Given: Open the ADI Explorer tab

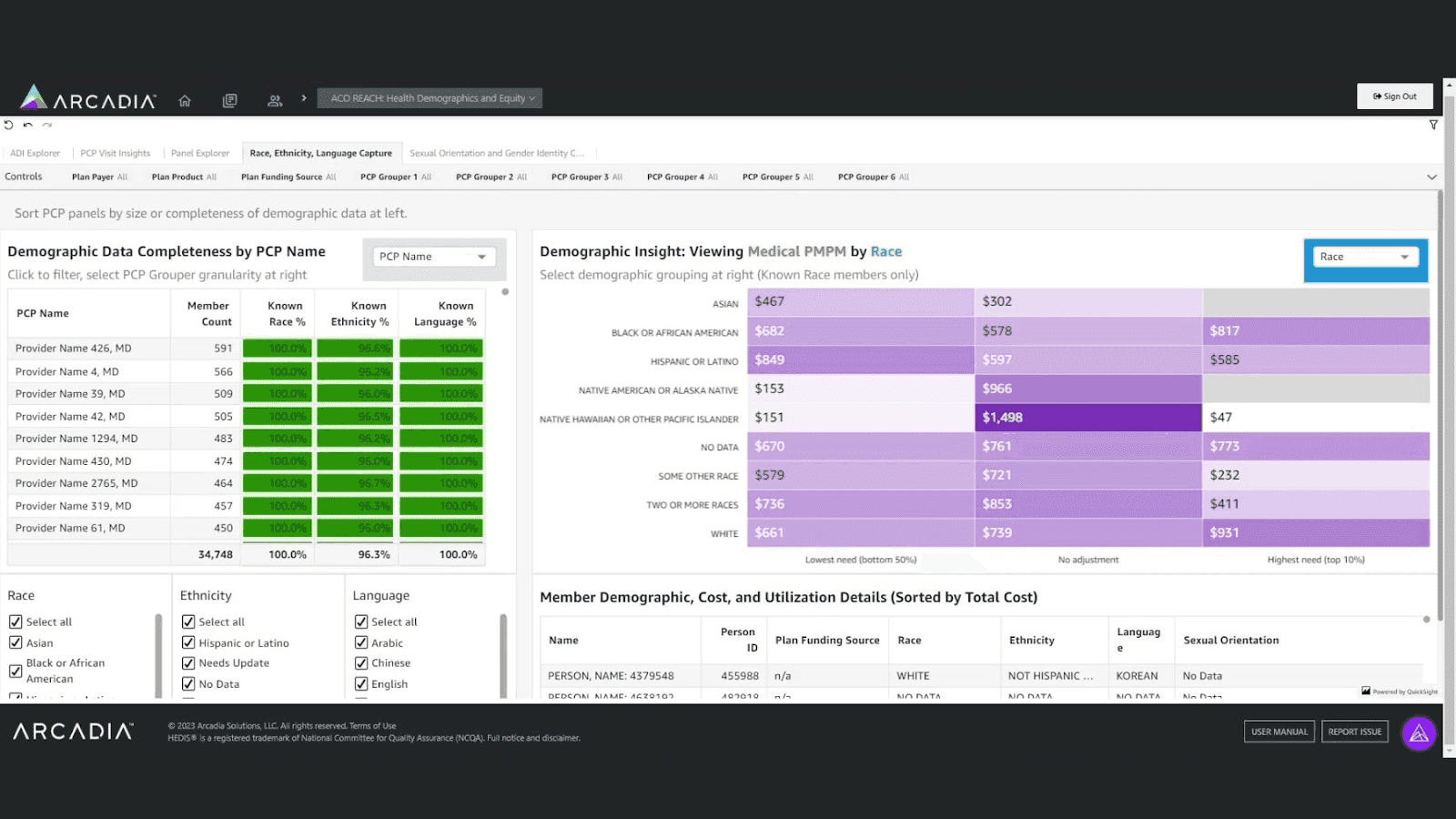Looking at the screenshot, I should point(35,153).
